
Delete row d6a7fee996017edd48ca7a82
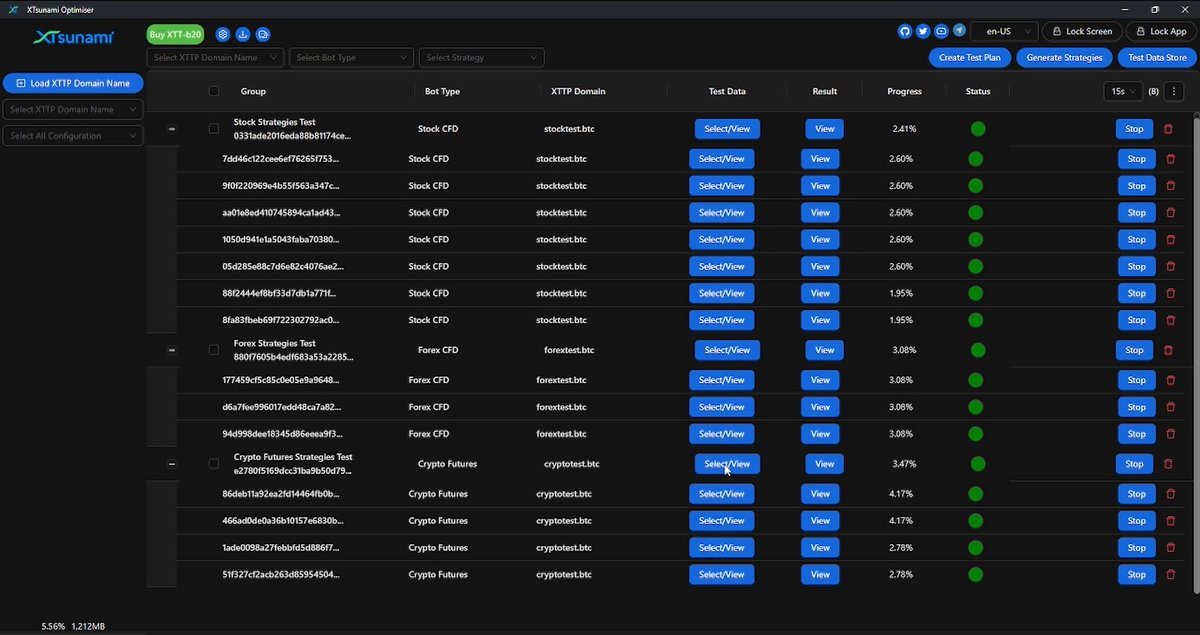tap(1170, 407)
